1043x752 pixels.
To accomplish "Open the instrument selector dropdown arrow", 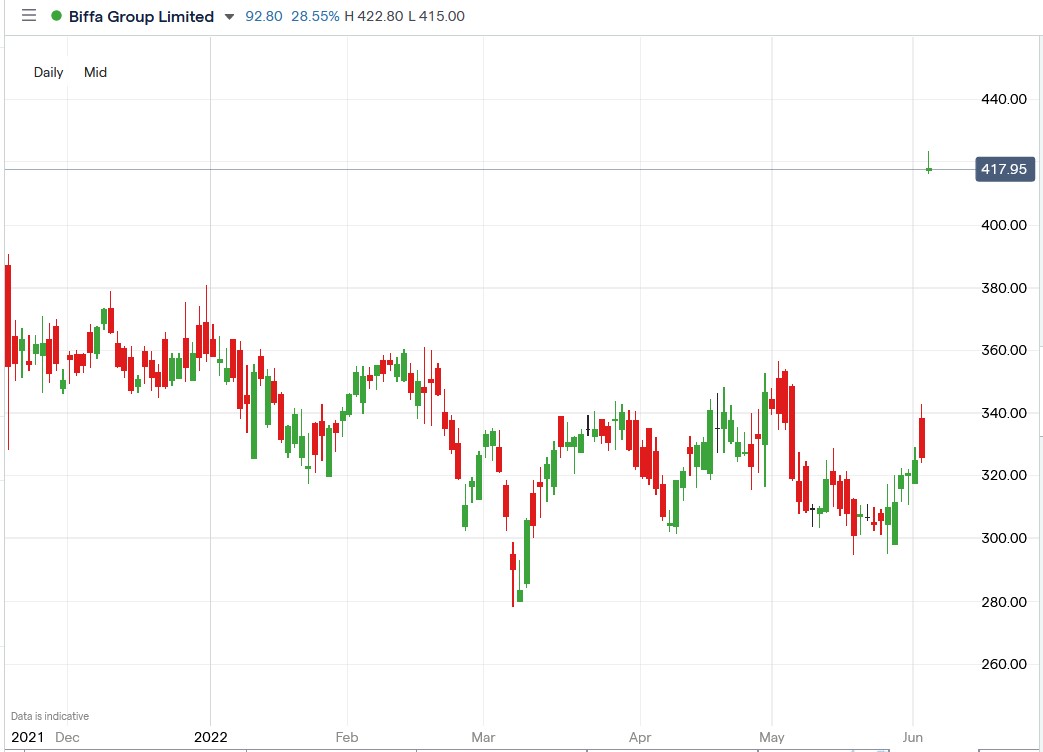I will [x=230, y=17].
